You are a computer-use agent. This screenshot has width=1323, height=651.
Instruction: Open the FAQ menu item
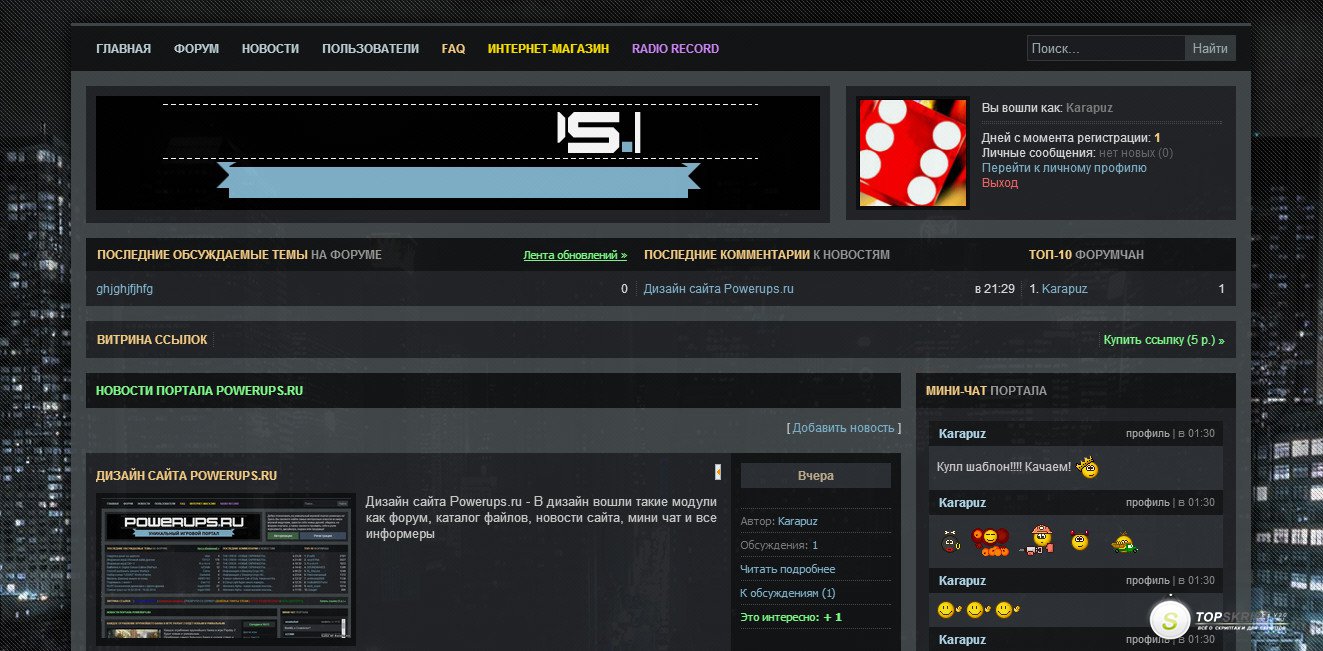click(453, 48)
